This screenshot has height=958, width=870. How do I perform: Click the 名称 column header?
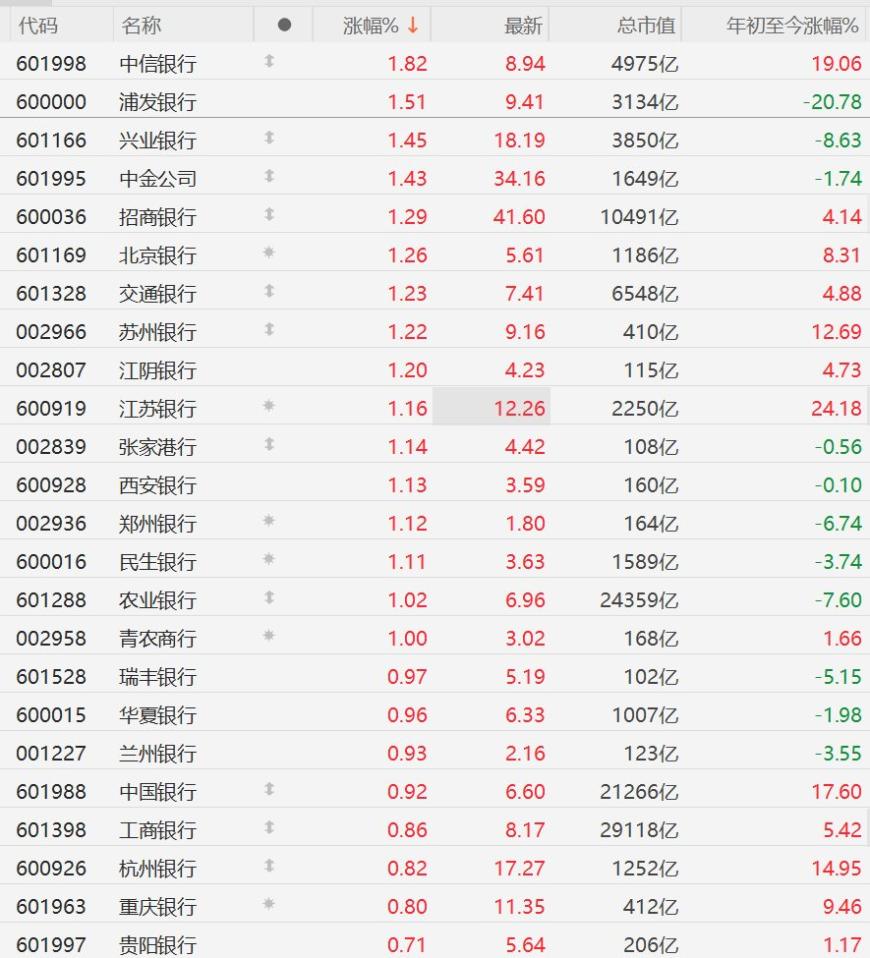(x=141, y=26)
